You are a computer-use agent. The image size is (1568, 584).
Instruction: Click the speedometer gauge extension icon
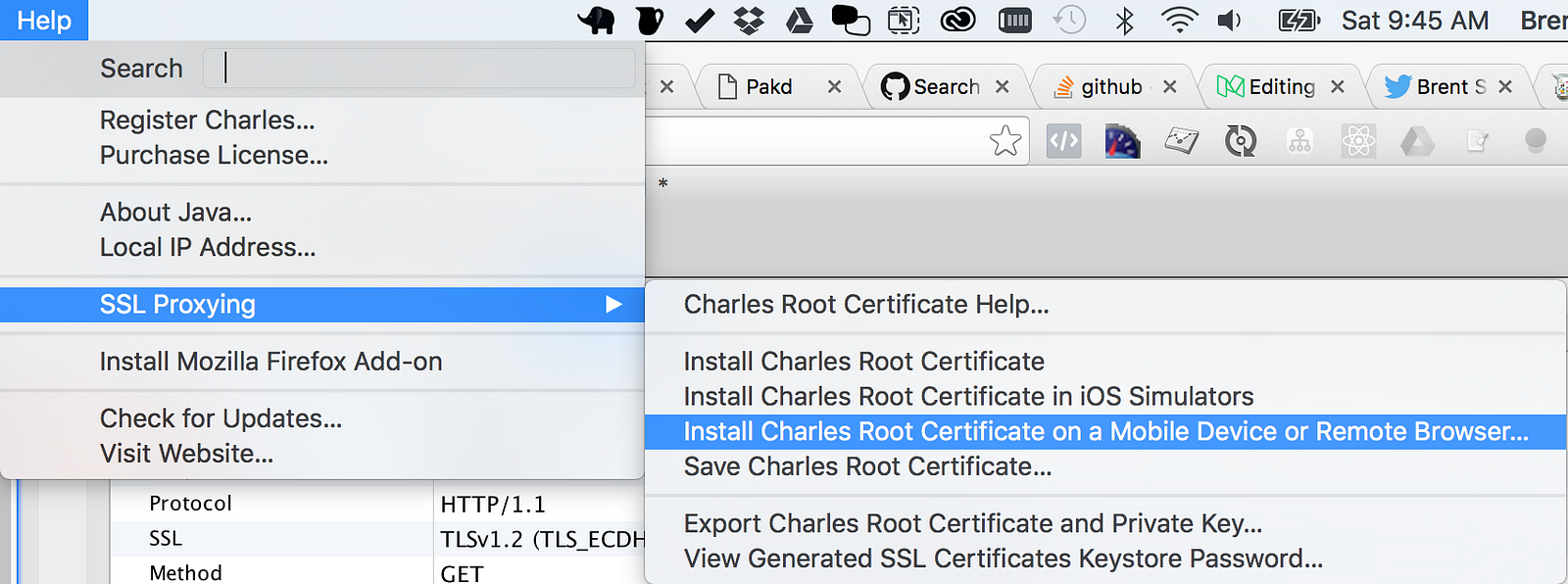(x=1123, y=141)
